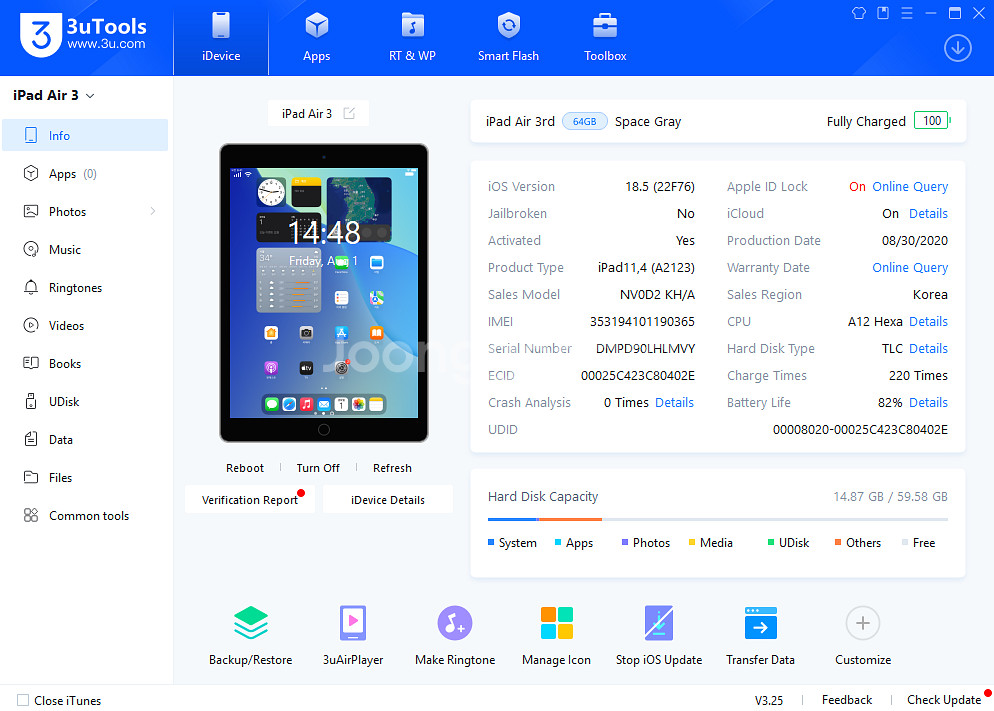Edit the iPad Air 3 device name

point(349,113)
